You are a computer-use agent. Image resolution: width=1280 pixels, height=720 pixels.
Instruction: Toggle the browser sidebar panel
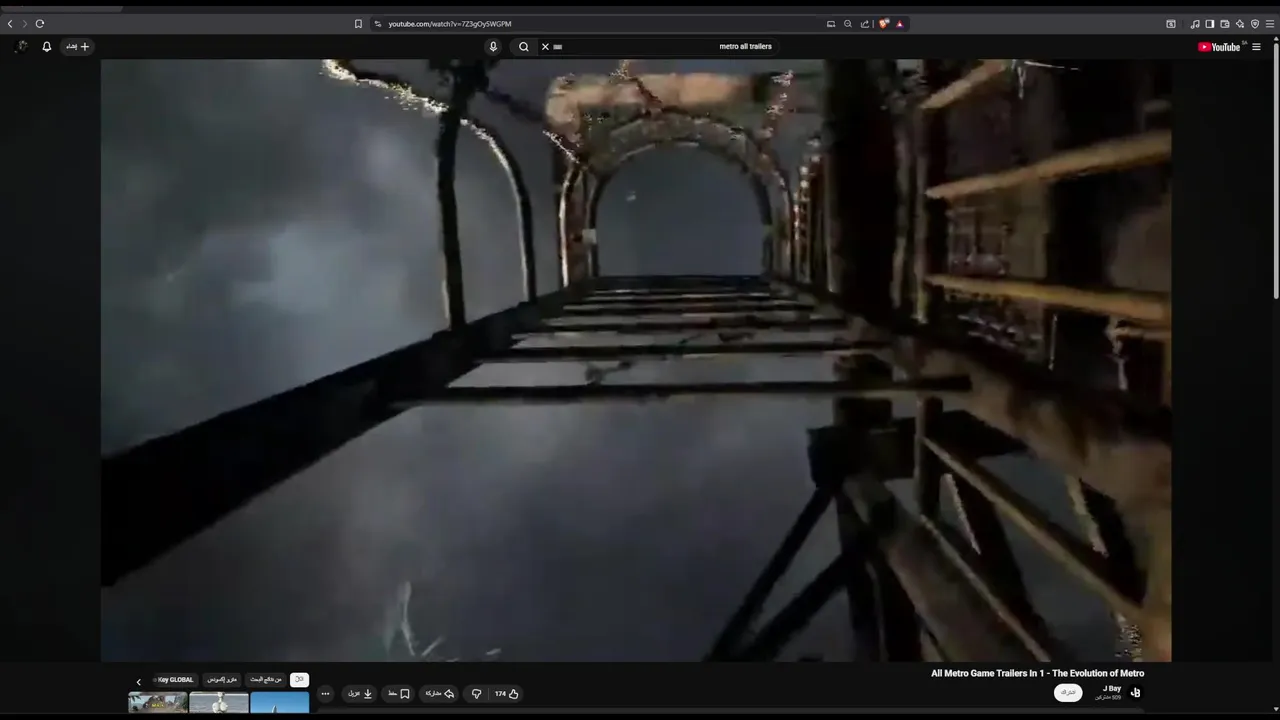point(1209,24)
